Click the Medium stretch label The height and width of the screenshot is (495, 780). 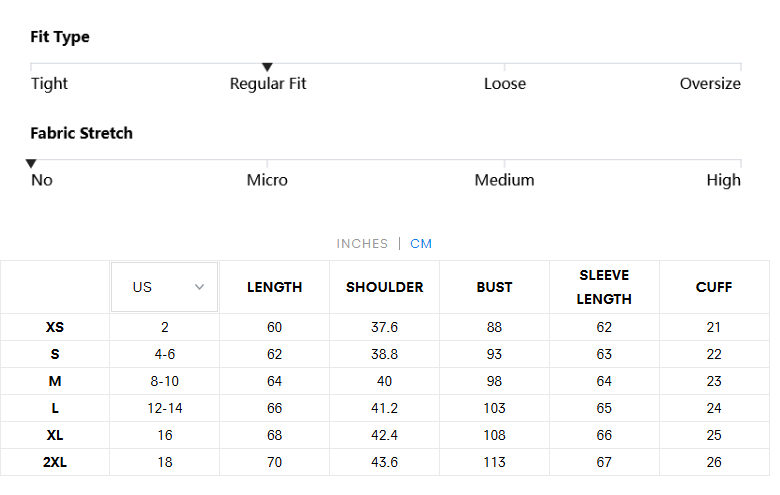tap(504, 180)
